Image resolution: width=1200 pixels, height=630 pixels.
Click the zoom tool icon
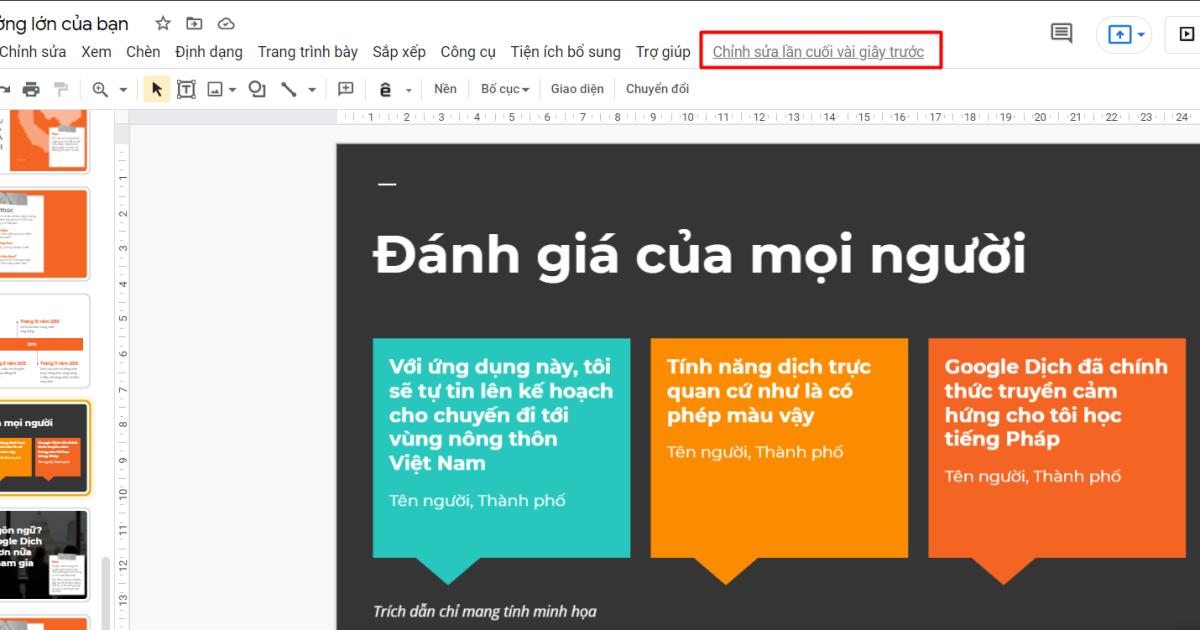pyautogui.click(x=99, y=88)
